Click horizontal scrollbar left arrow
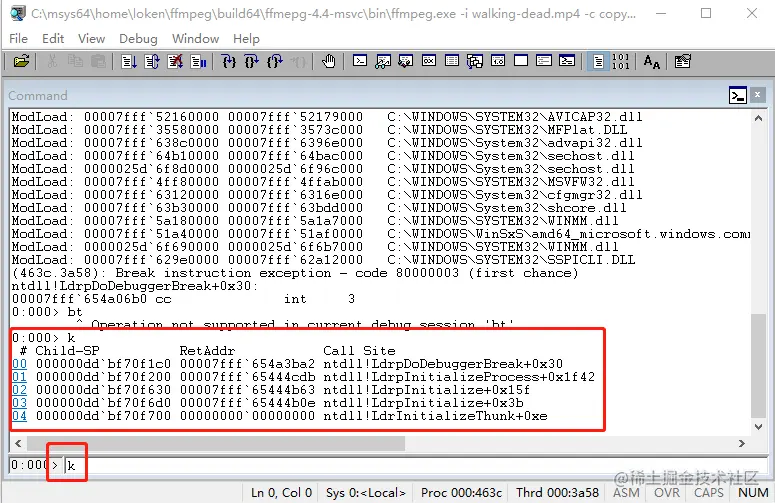 coord(18,443)
